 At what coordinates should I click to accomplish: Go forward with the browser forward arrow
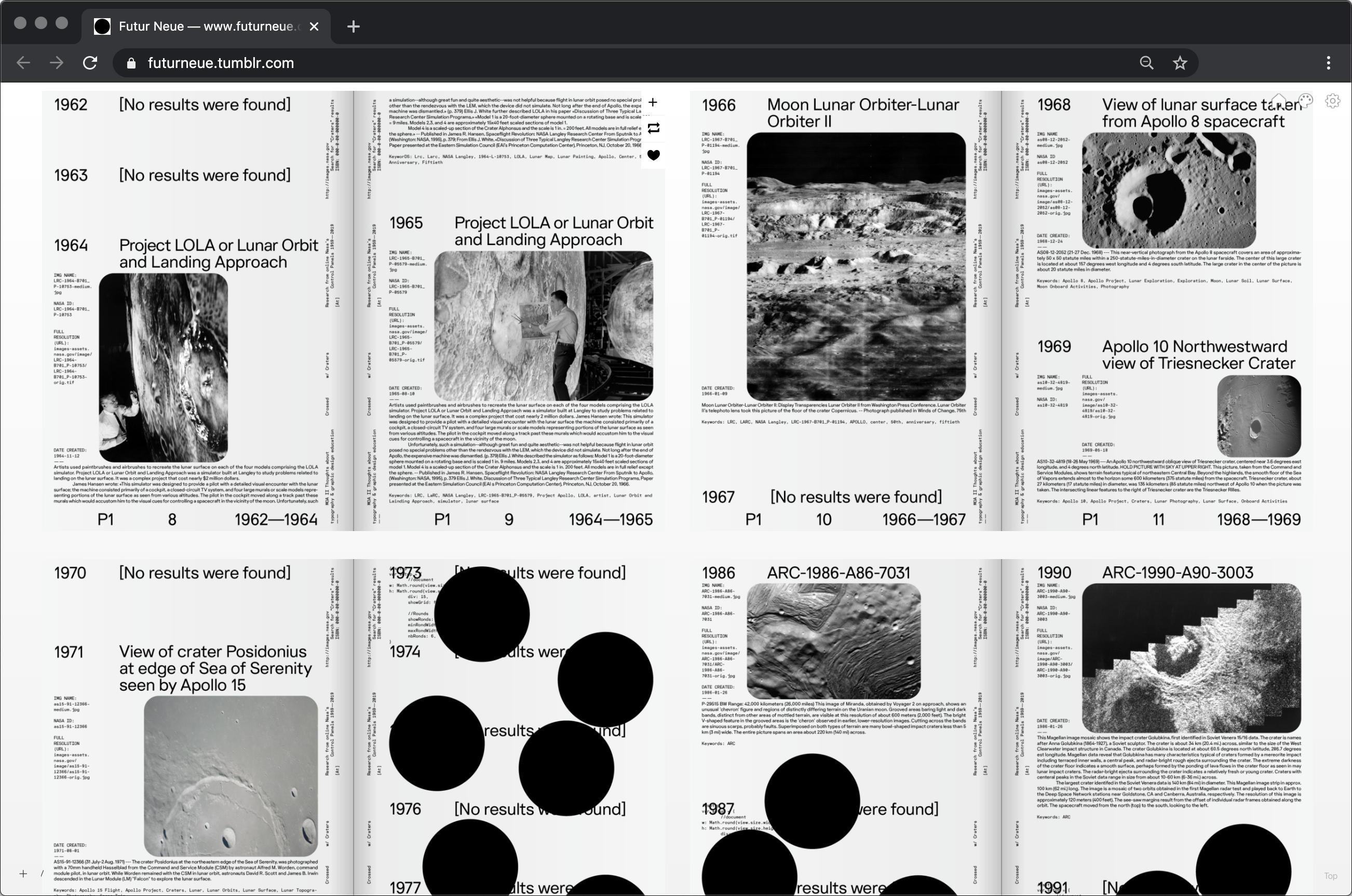point(57,63)
